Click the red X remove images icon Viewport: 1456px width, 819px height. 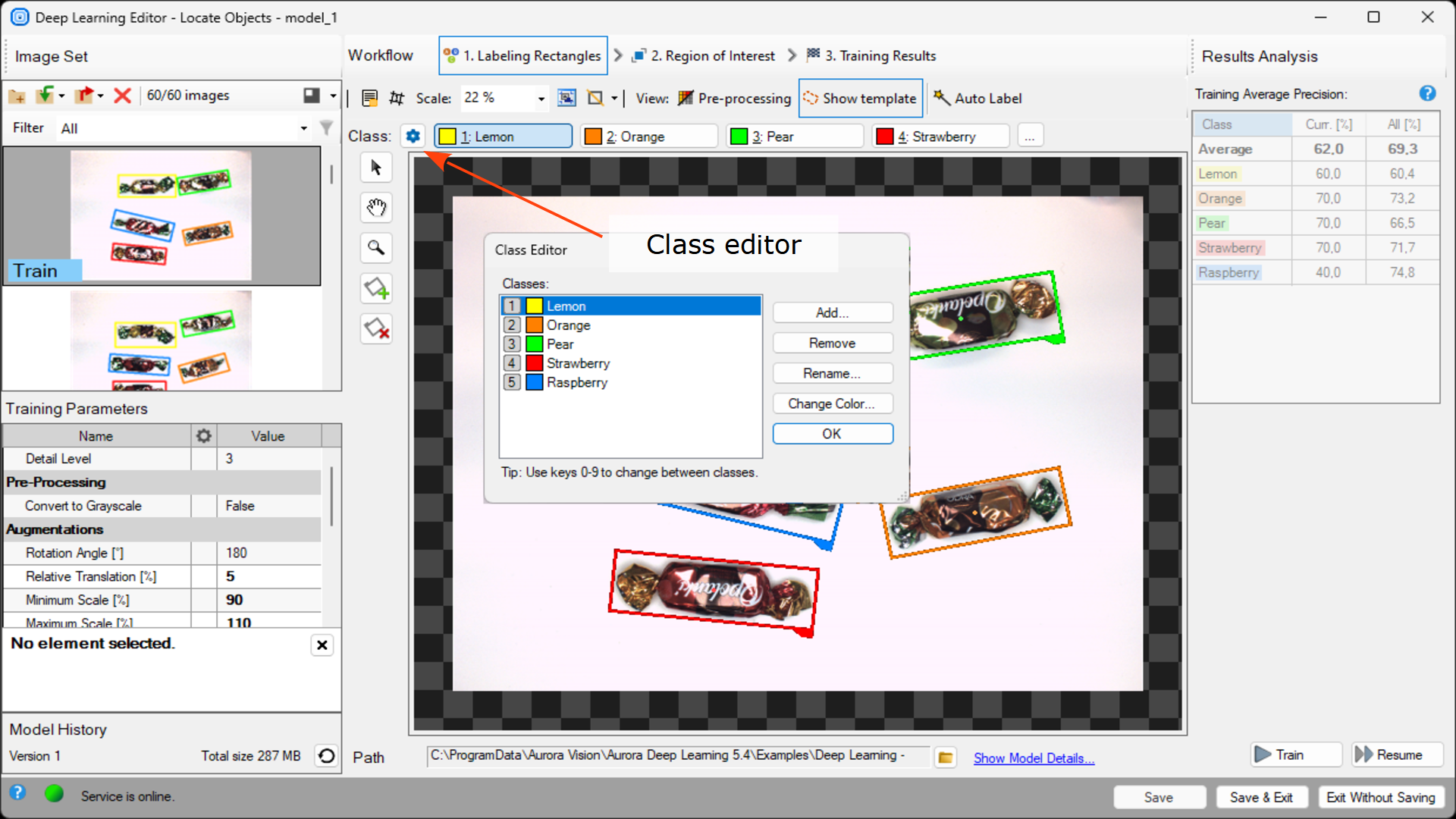pyautogui.click(x=122, y=96)
